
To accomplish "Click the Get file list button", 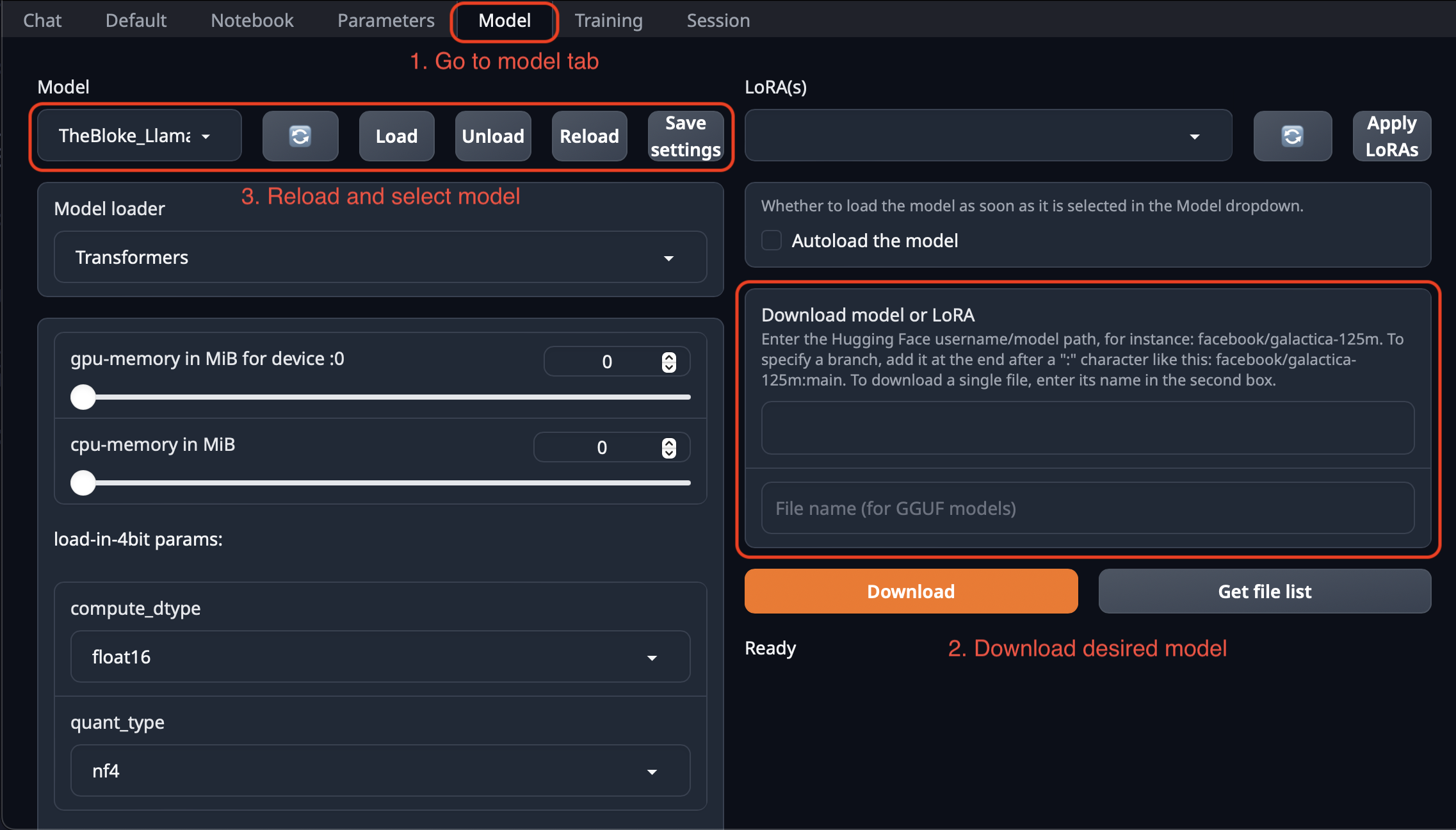I will pos(1264,591).
